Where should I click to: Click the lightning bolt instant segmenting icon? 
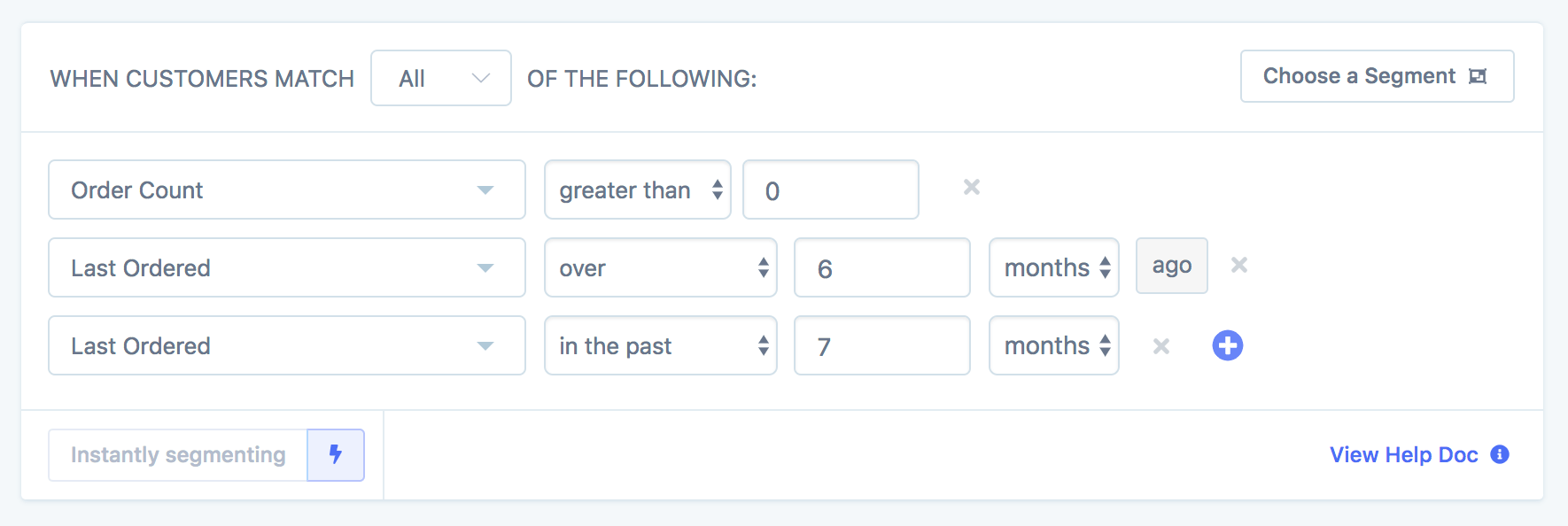[x=336, y=455]
